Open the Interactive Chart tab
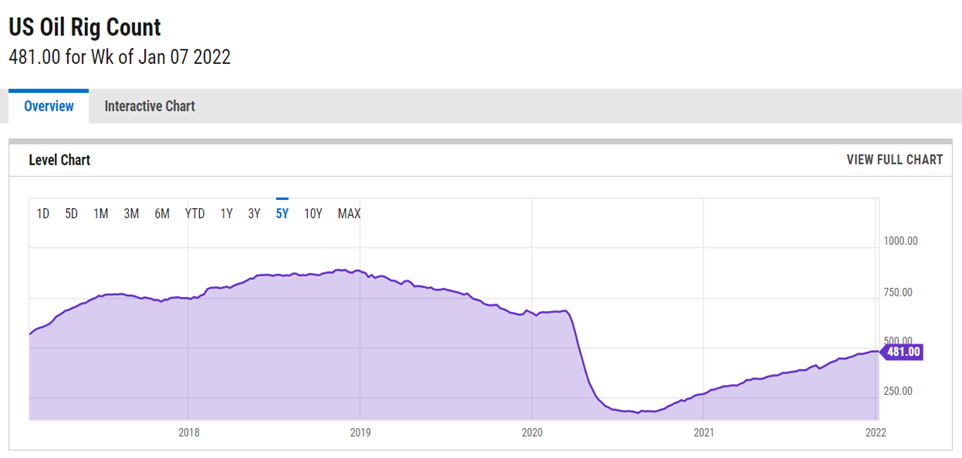This screenshot has width=962, height=458. coord(150,106)
